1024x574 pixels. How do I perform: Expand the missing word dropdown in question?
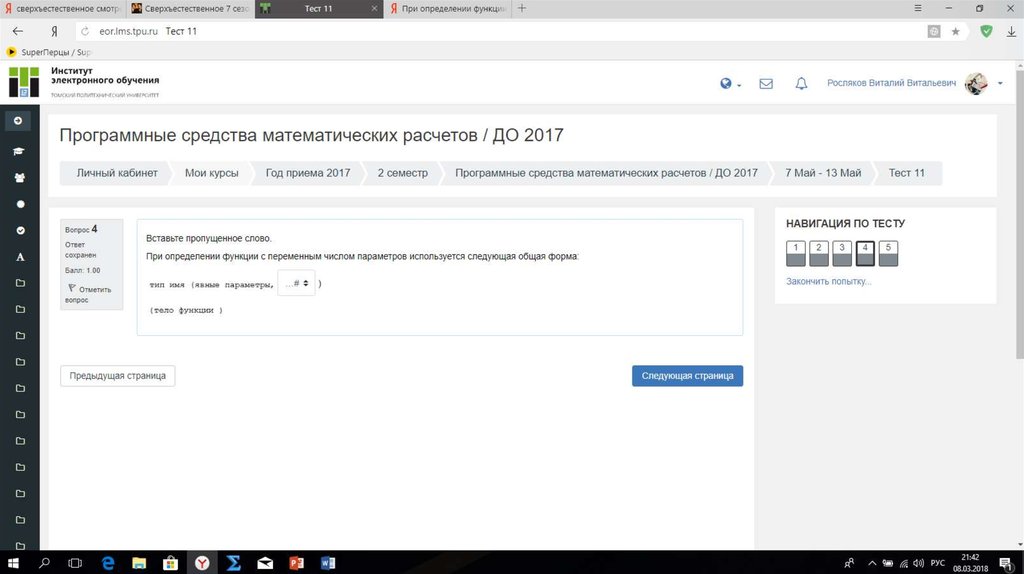296,283
